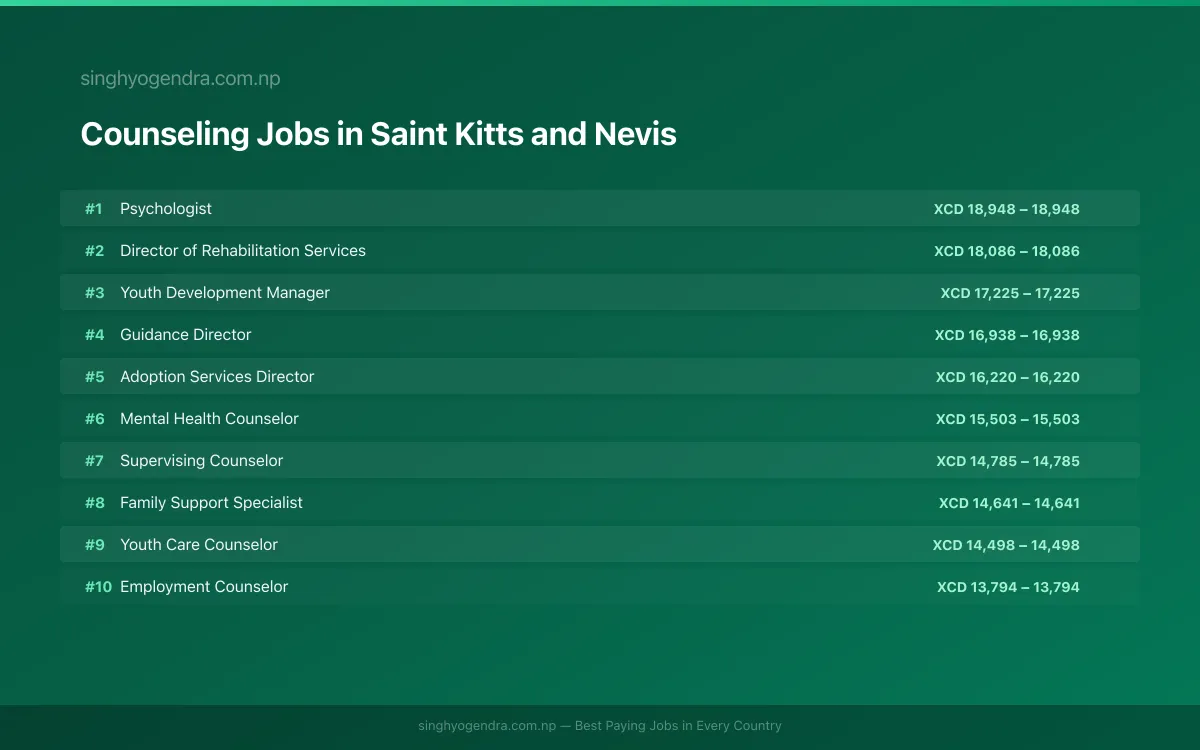The image size is (1200, 750).
Task: Select Family Support Specialist
Action: (211, 503)
